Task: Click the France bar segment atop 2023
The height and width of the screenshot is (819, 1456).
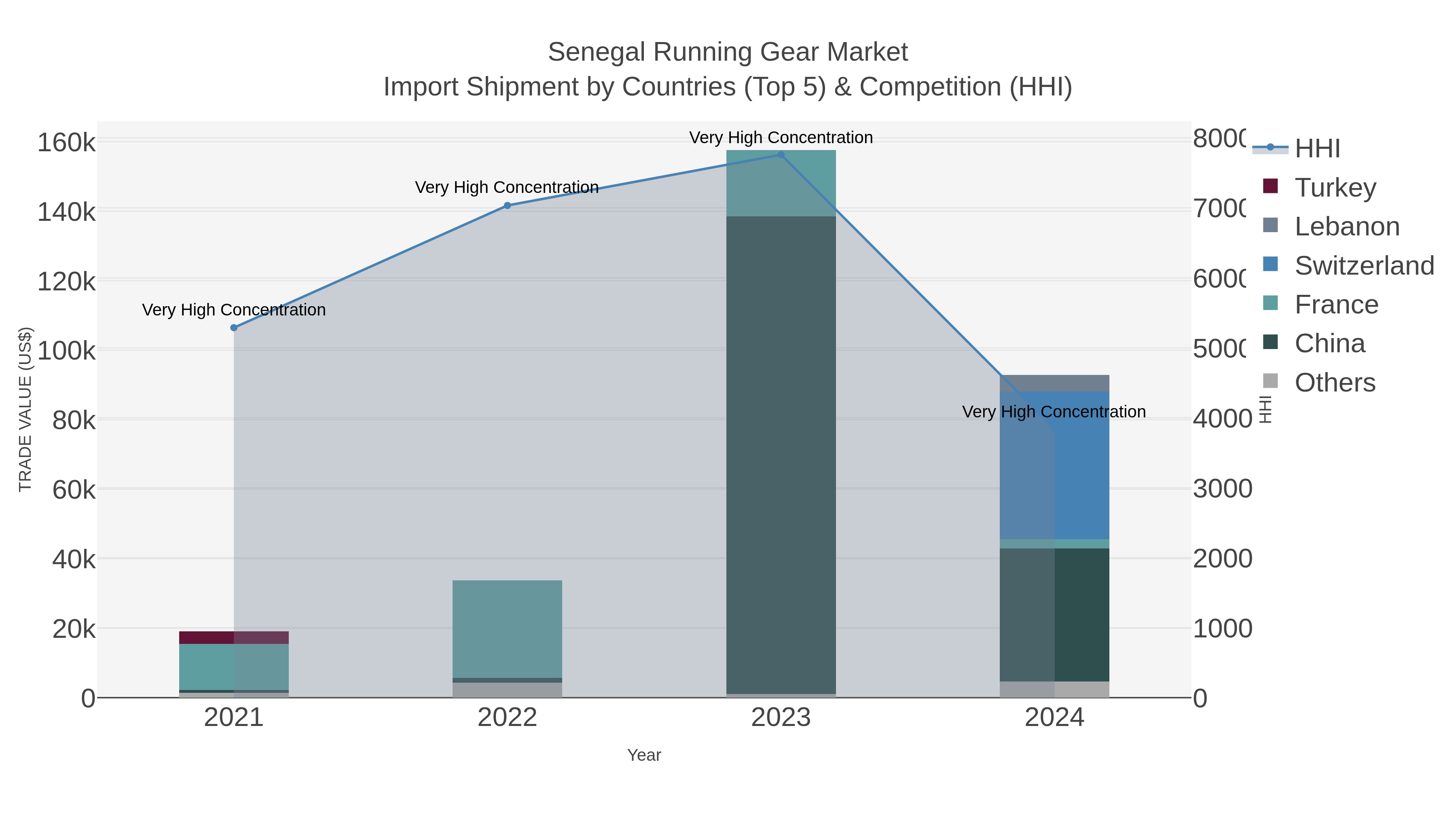Action: click(781, 183)
